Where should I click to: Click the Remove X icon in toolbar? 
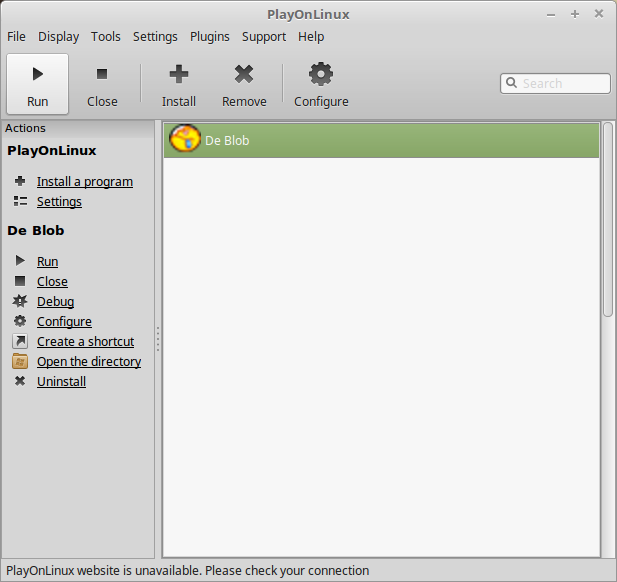pyautogui.click(x=244, y=74)
